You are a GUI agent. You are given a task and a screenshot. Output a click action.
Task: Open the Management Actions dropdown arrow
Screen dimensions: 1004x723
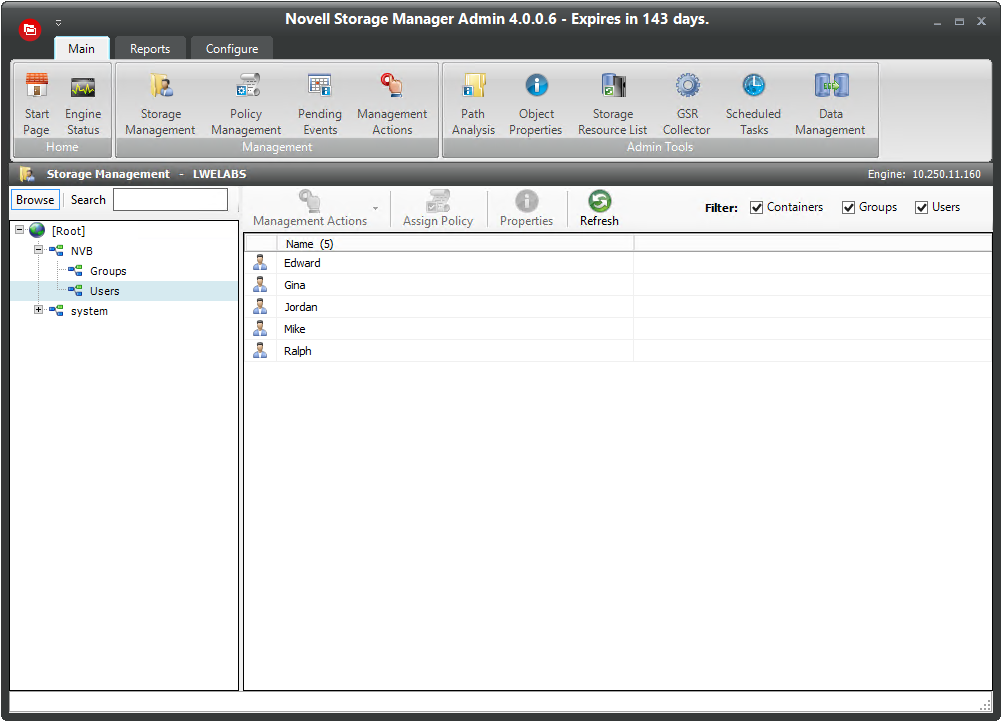(375, 209)
